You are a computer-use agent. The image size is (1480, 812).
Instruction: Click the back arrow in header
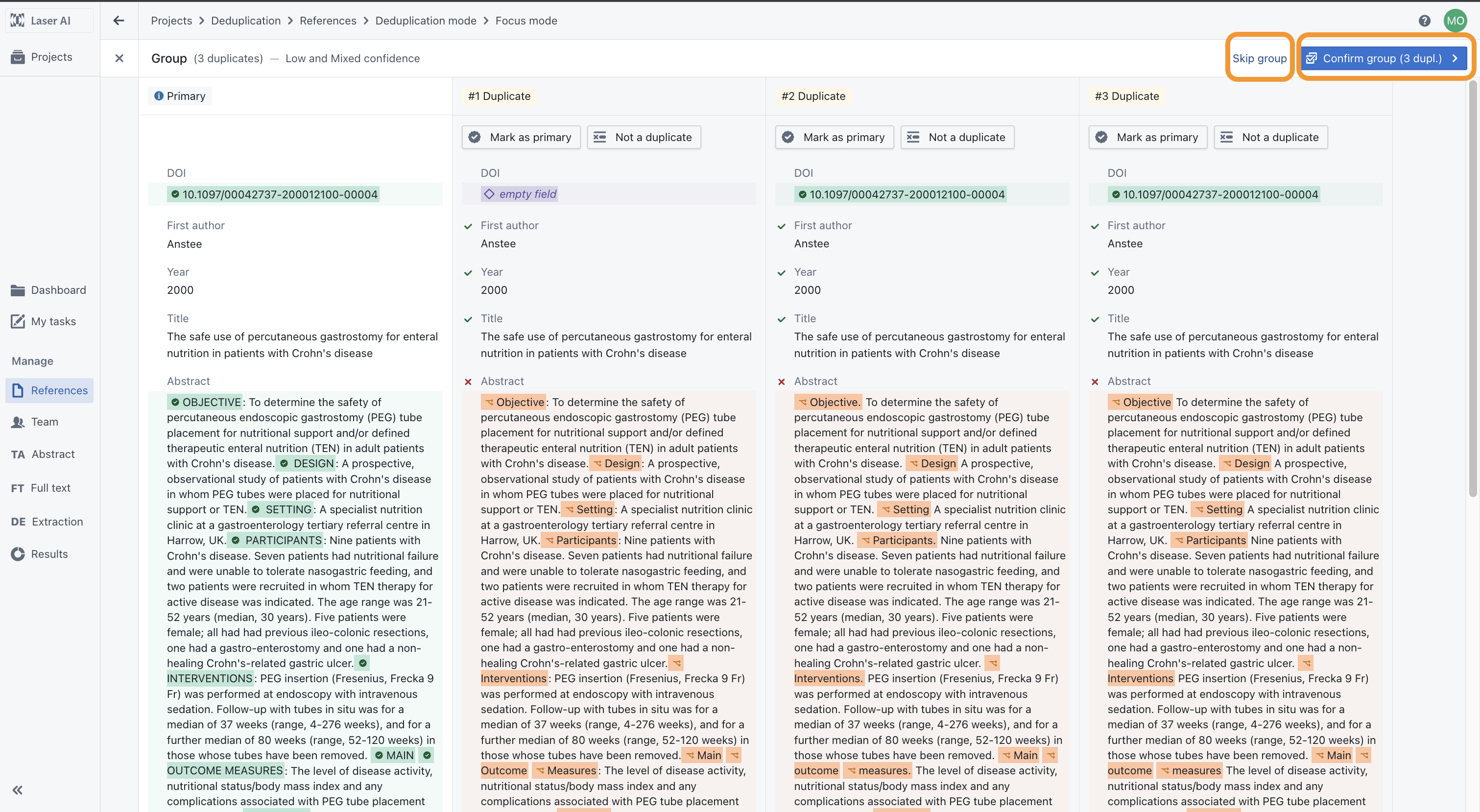pos(119,21)
